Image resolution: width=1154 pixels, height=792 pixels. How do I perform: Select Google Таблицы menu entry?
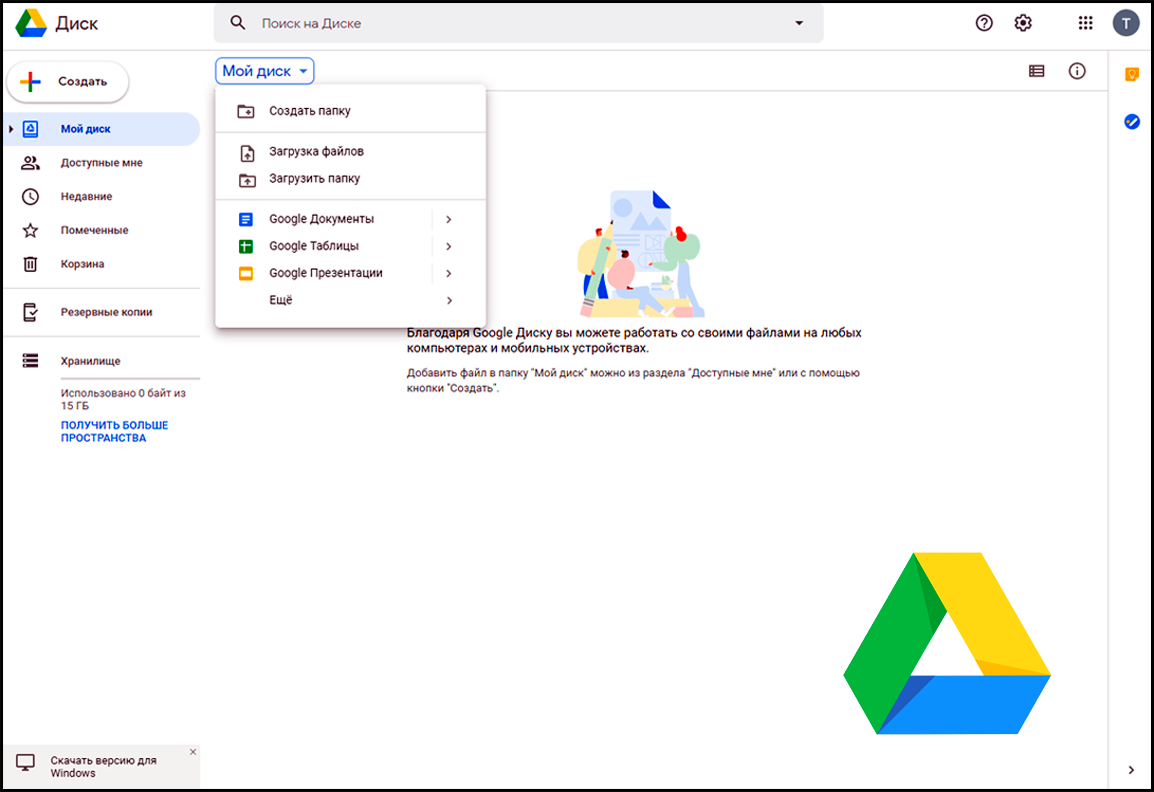(313, 246)
